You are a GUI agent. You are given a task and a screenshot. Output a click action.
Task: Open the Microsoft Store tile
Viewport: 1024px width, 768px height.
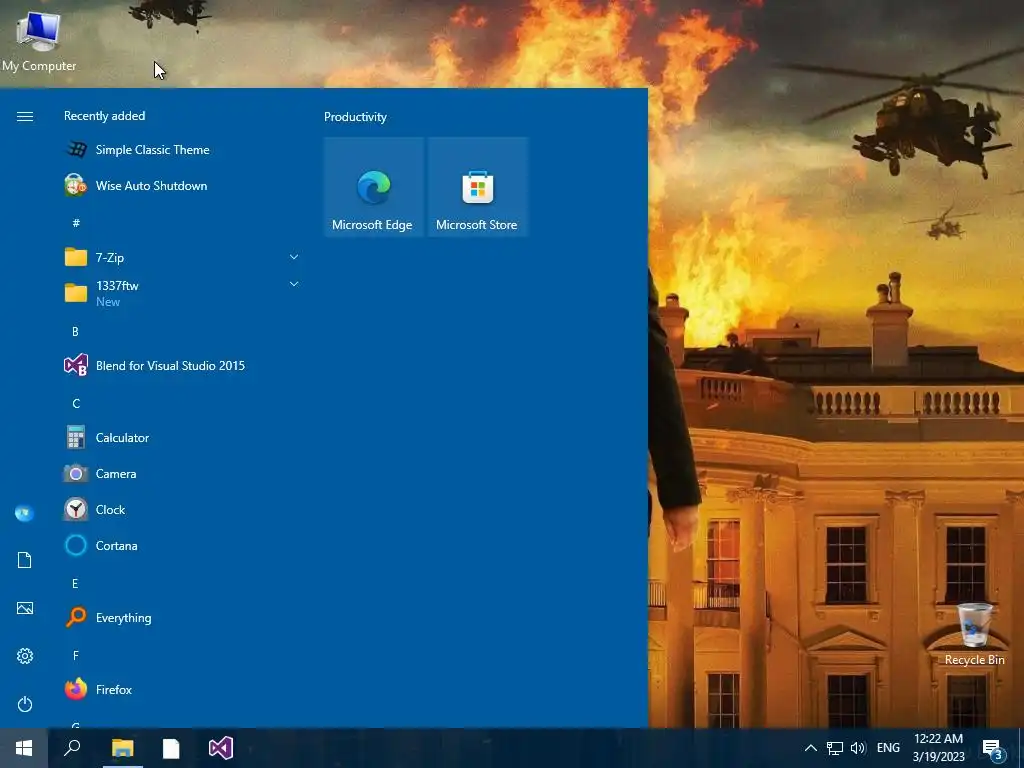(x=477, y=187)
